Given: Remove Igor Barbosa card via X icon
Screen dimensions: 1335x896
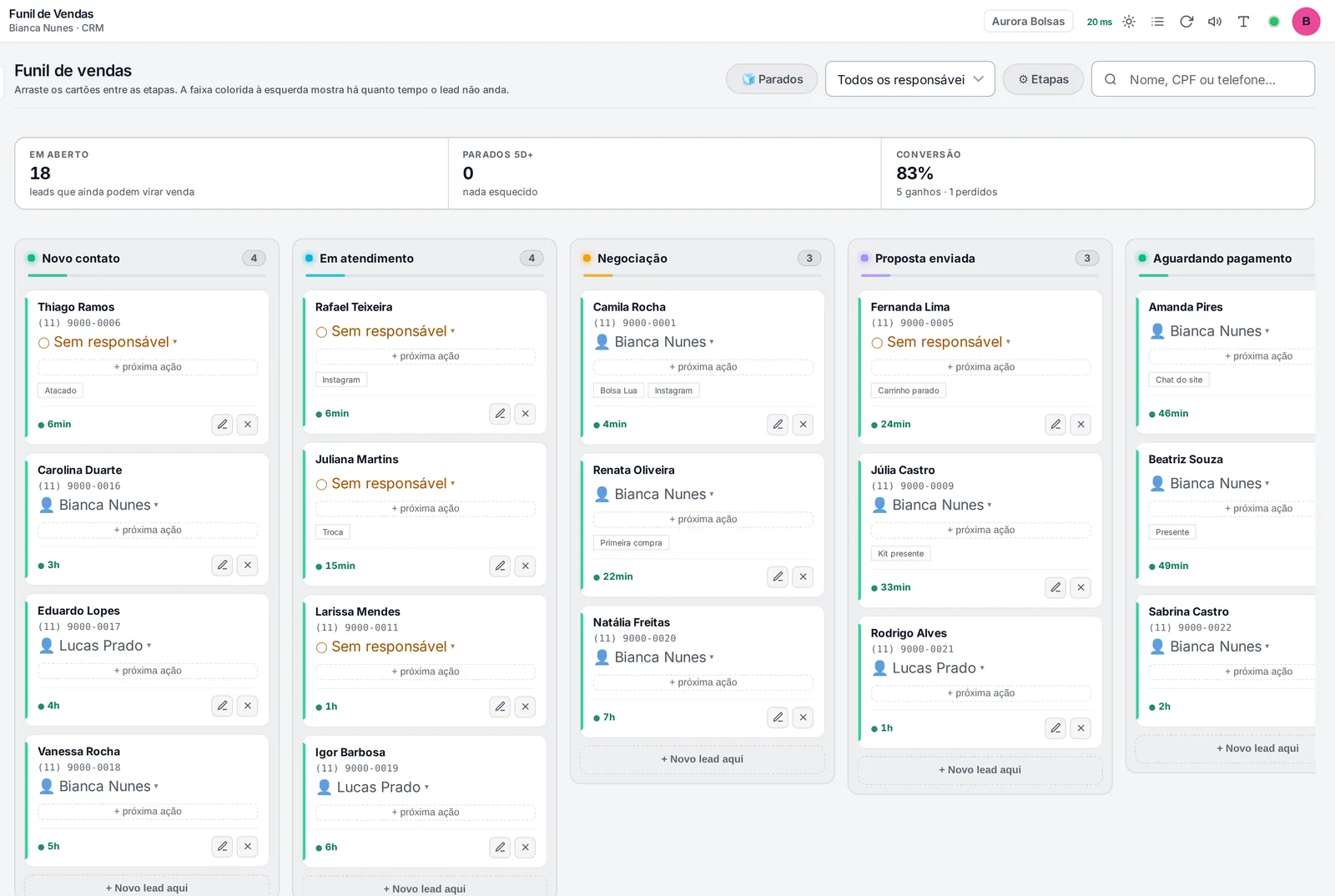Looking at the screenshot, I should pos(526,848).
